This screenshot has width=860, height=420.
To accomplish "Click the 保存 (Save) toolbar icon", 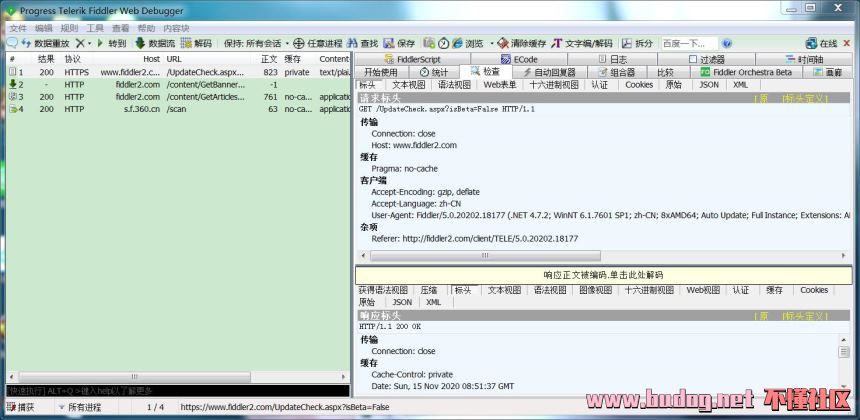I will [x=388, y=44].
